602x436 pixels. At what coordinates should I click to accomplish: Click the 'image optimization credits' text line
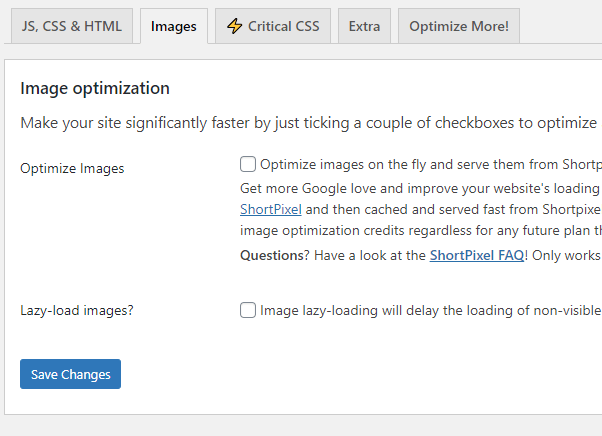pyautogui.click(x=420, y=231)
